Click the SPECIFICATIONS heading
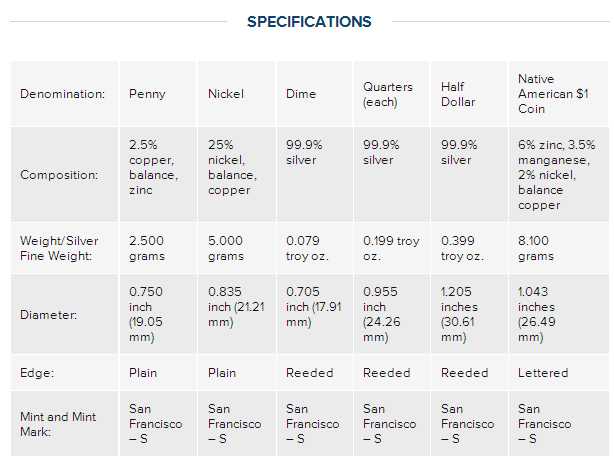 click(309, 22)
